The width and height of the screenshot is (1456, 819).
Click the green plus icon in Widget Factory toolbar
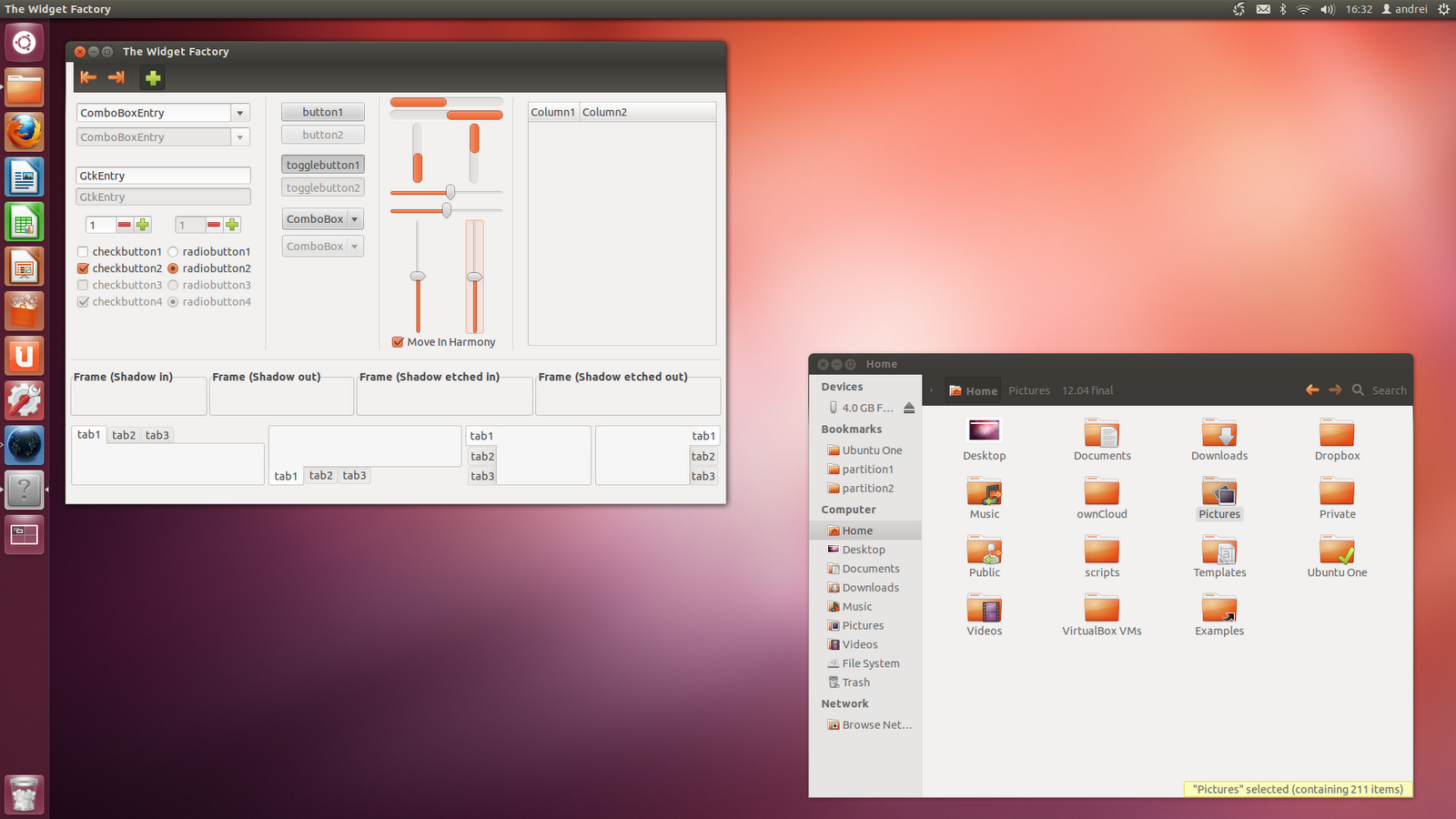point(152,77)
